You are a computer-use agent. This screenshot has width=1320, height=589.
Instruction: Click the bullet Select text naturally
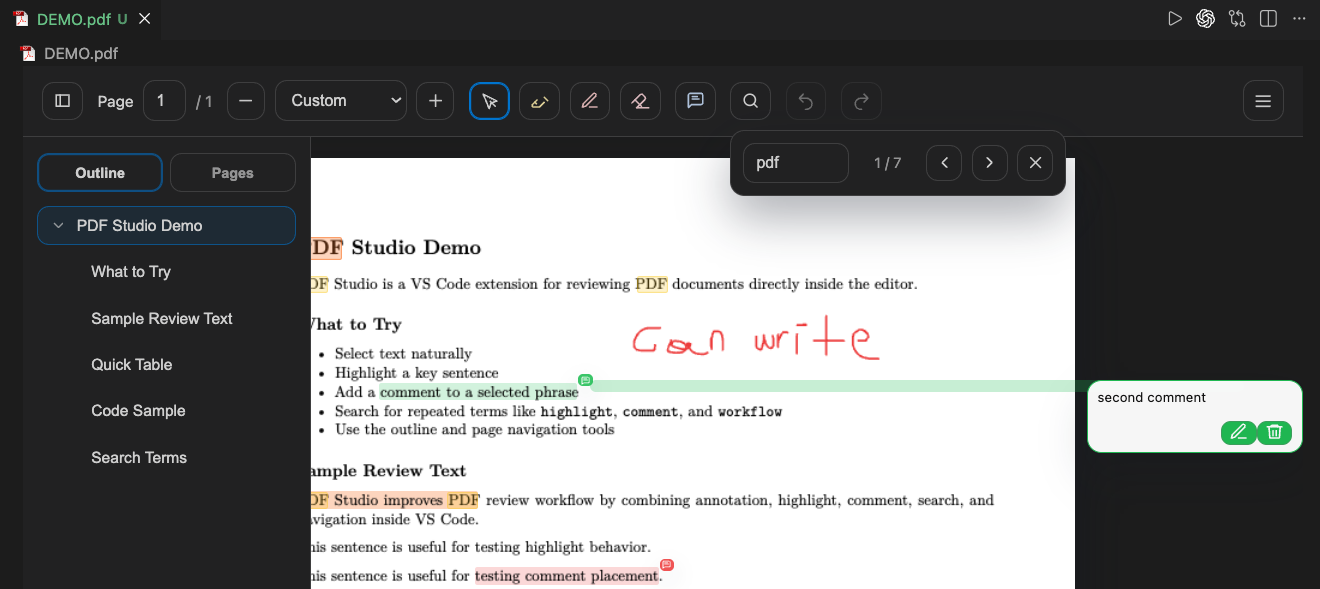pyautogui.click(x=403, y=354)
